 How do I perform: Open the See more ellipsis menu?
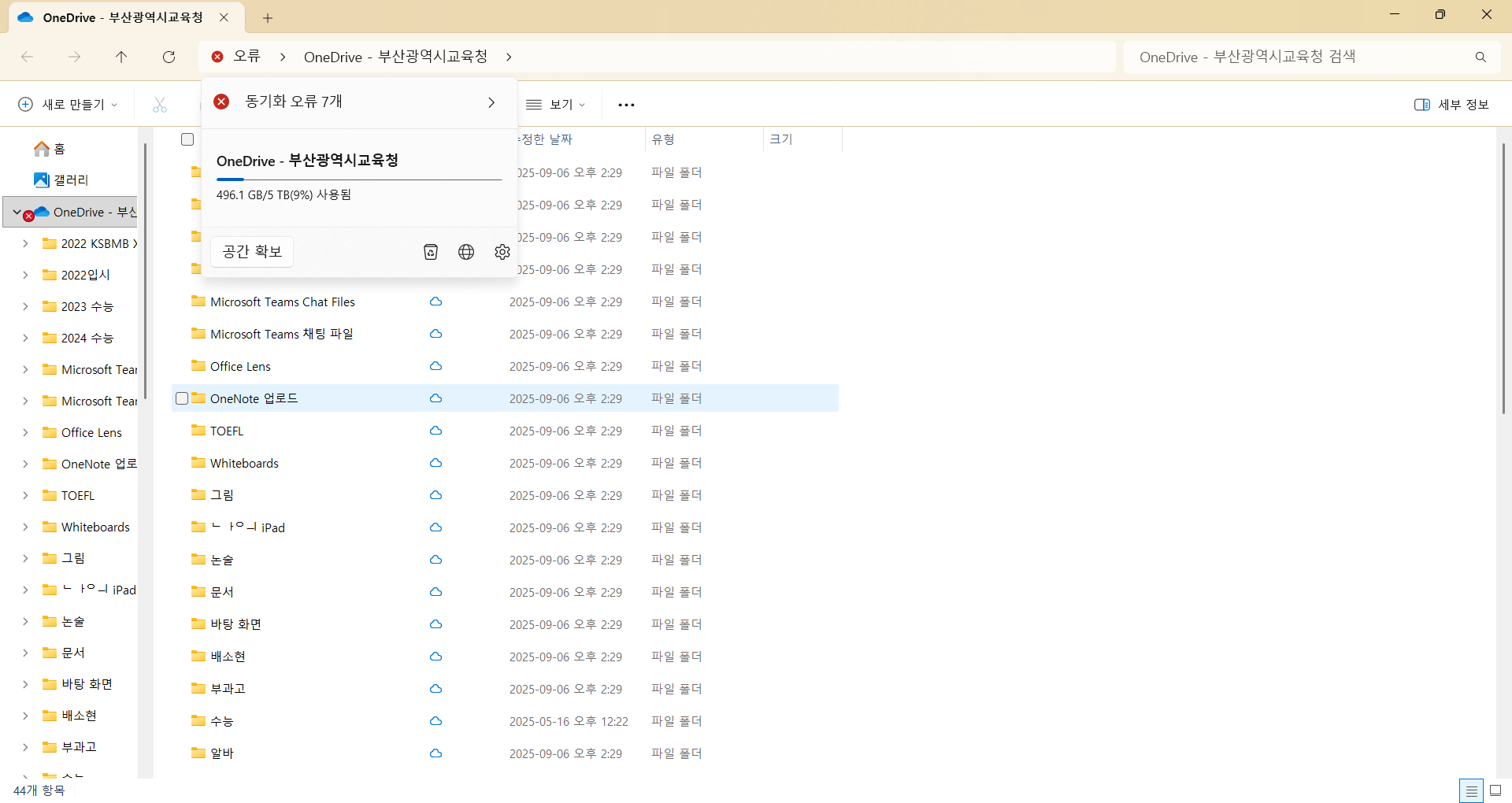point(626,104)
